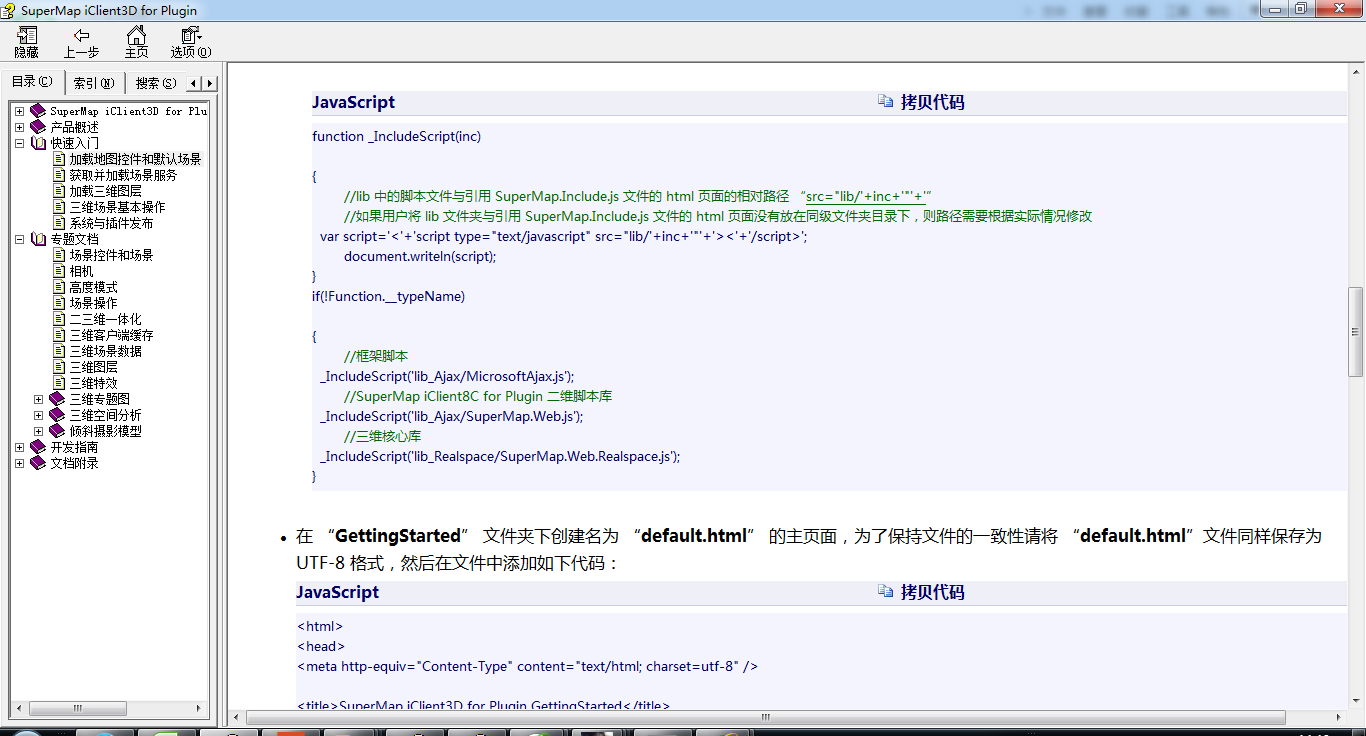Click the first 拷贝代码 link
The image size is (1366, 736).
932,102
